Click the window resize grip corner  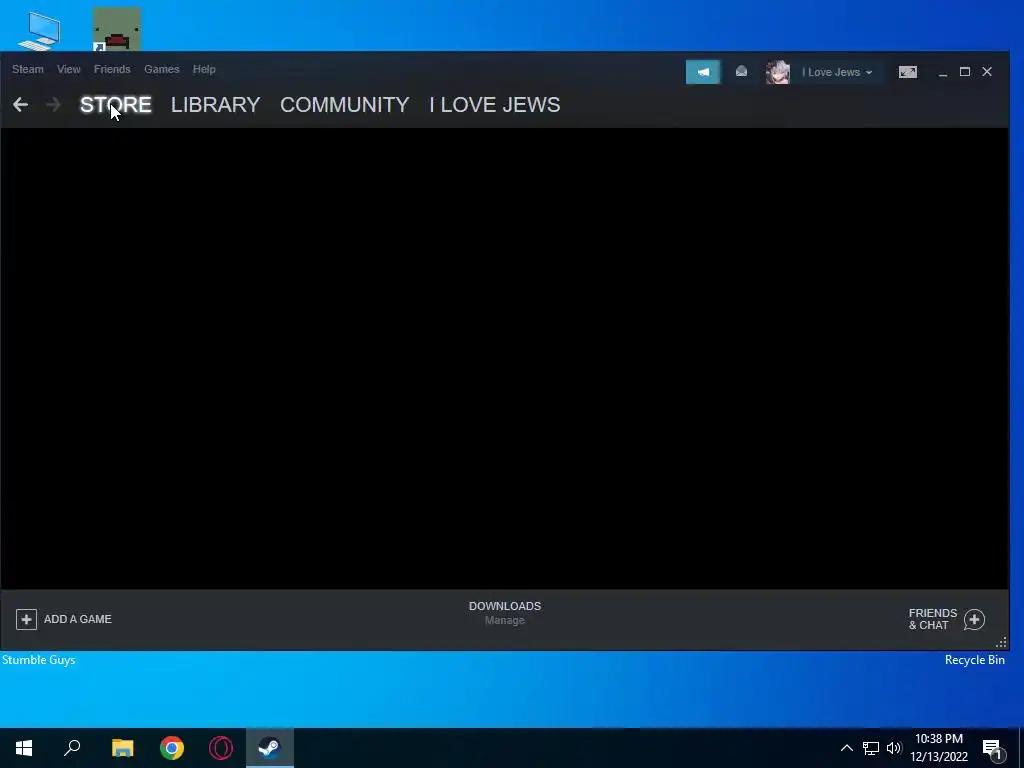(1001, 643)
